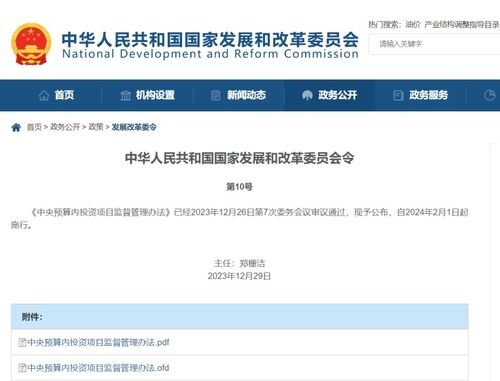
Task: Click the national emblem logo
Action: coord(31,44)
